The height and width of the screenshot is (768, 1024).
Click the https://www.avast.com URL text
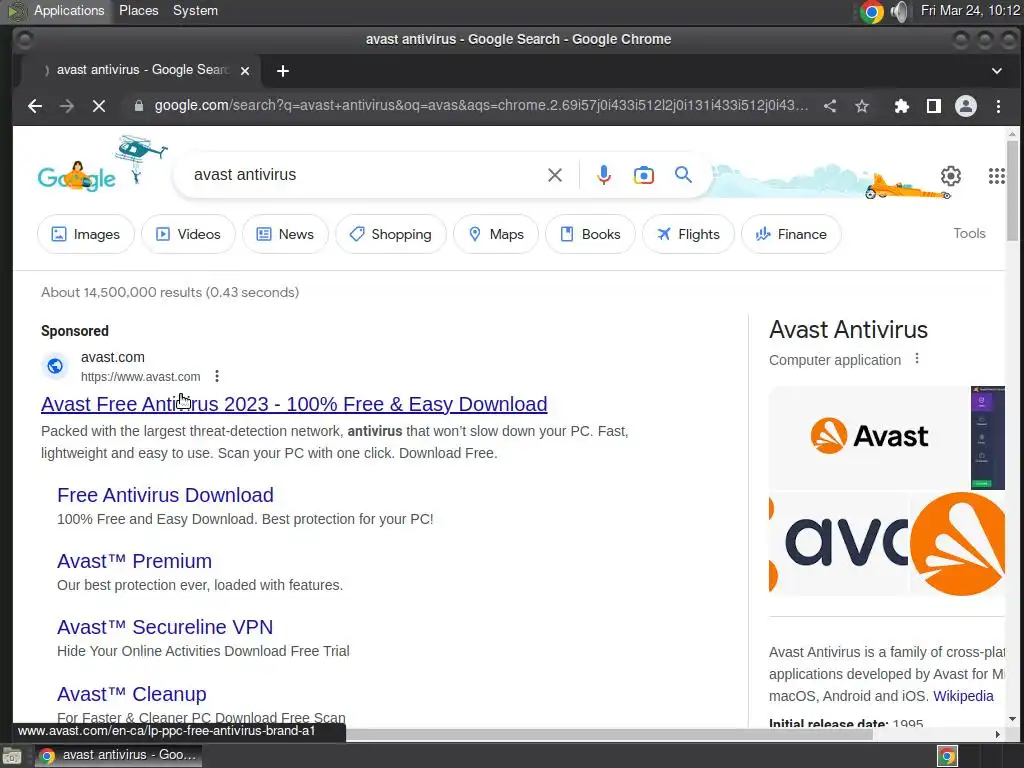(140, 377)
